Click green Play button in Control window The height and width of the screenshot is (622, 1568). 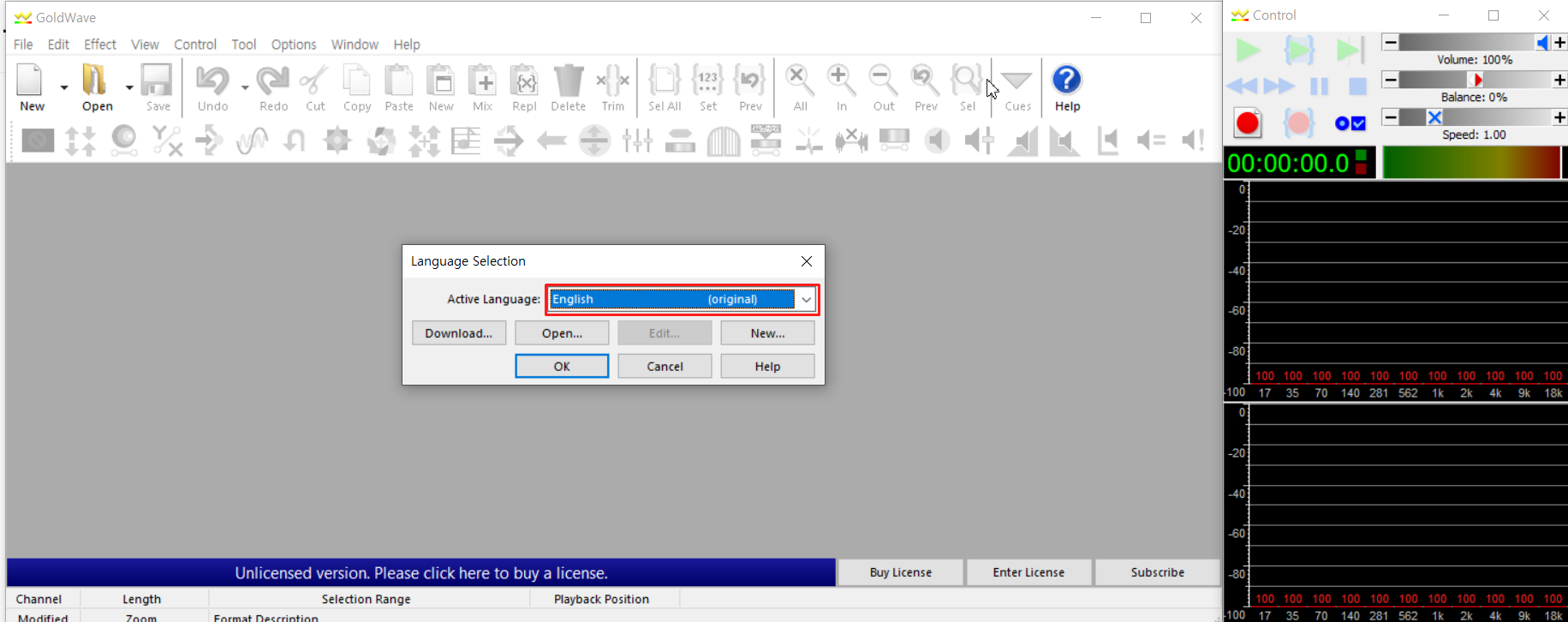1248,51
